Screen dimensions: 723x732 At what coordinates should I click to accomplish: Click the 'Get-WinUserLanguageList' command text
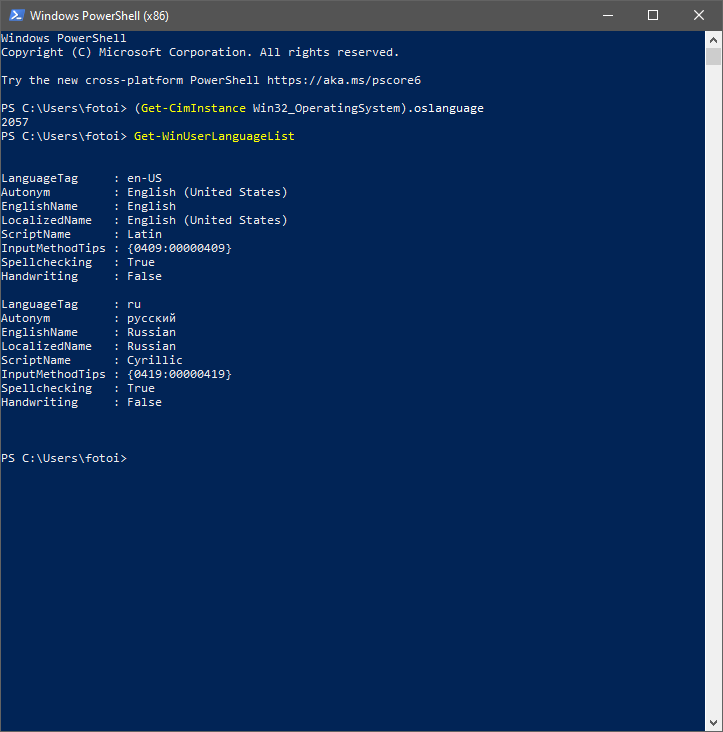coord(214,136)
